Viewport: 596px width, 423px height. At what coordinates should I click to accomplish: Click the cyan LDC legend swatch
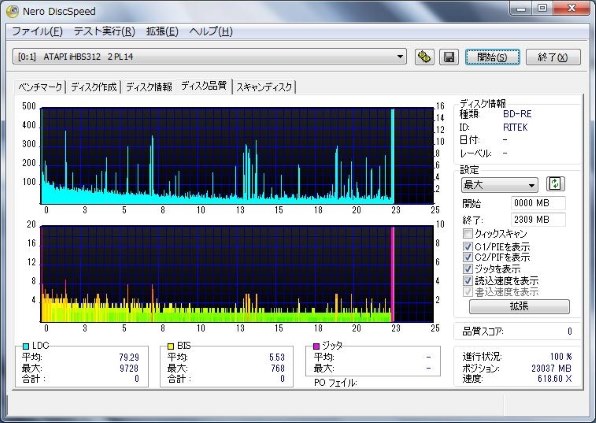tap(26, 346)
